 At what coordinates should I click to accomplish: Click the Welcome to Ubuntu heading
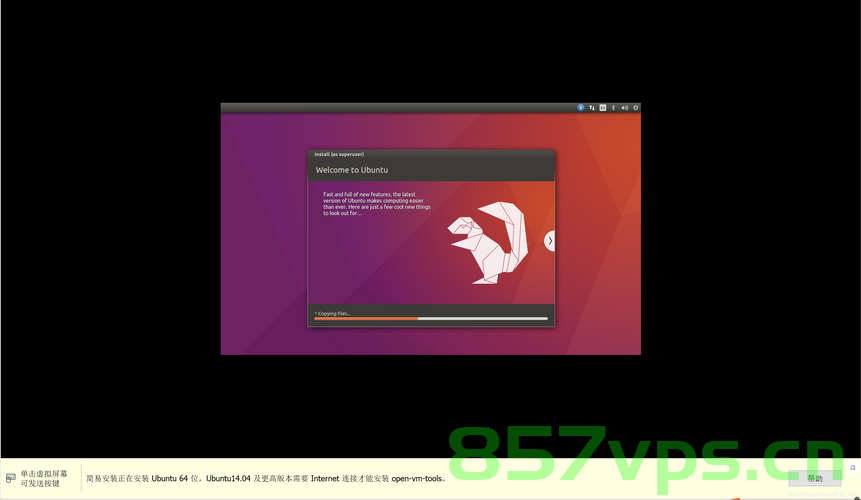(351, 170)
